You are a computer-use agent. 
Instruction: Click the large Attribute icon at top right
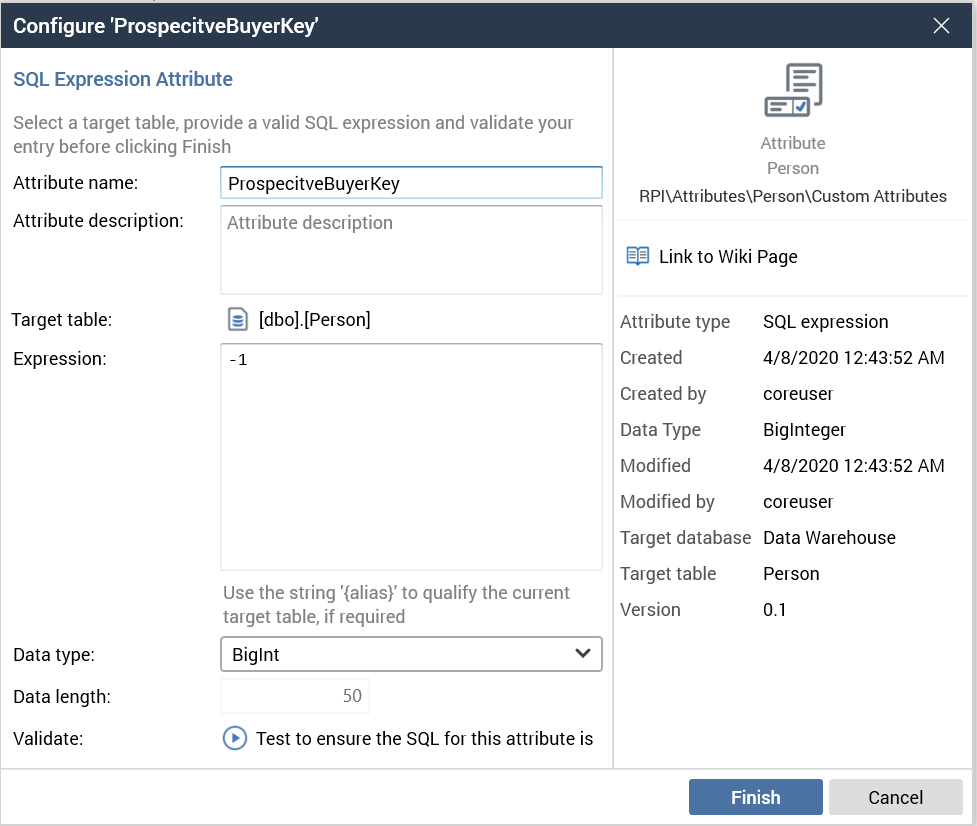[x=793, y=91]
